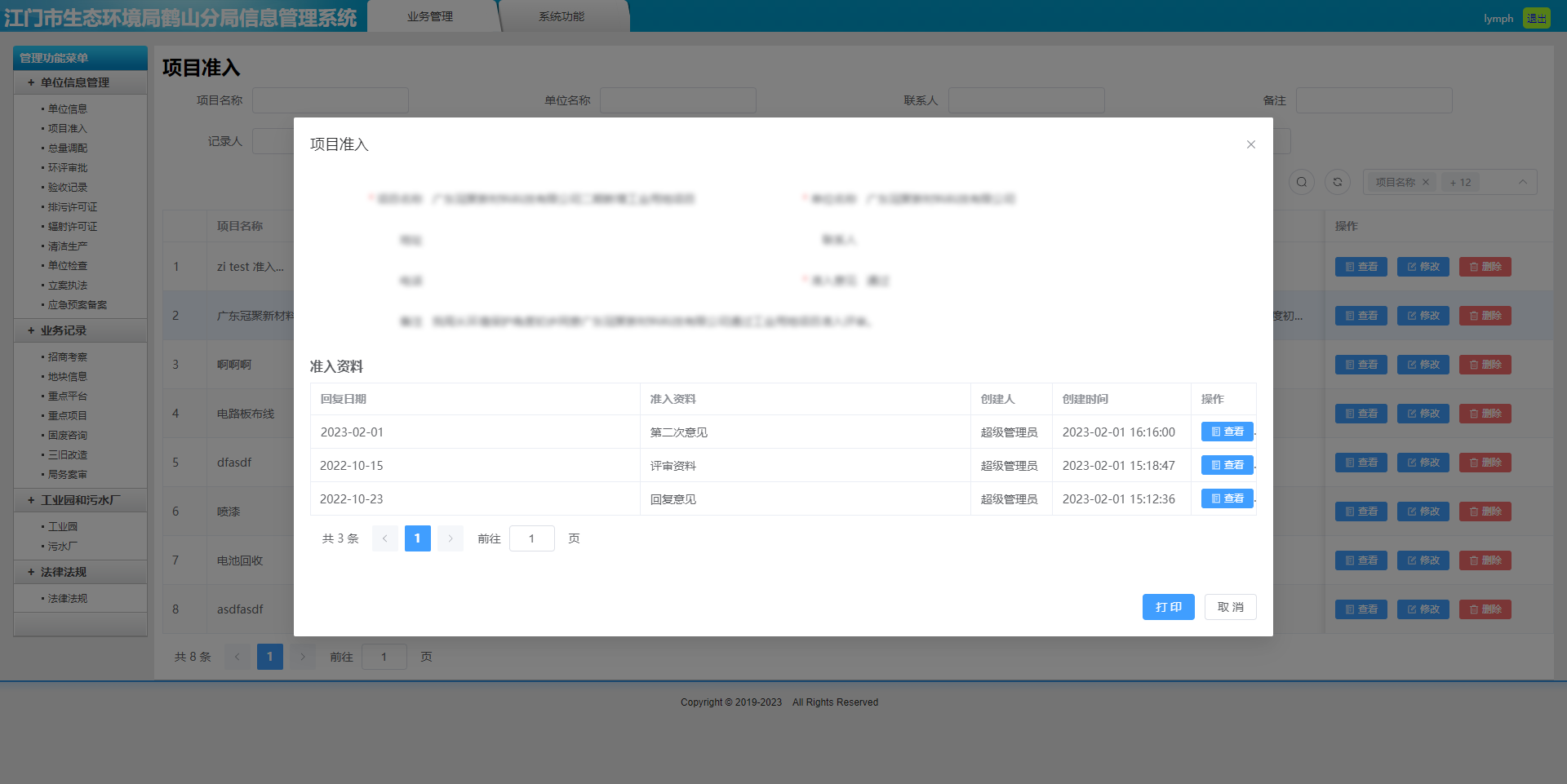Open 排污许可证 in sidebar
The image size is (1567, 784).
[72, 206]
